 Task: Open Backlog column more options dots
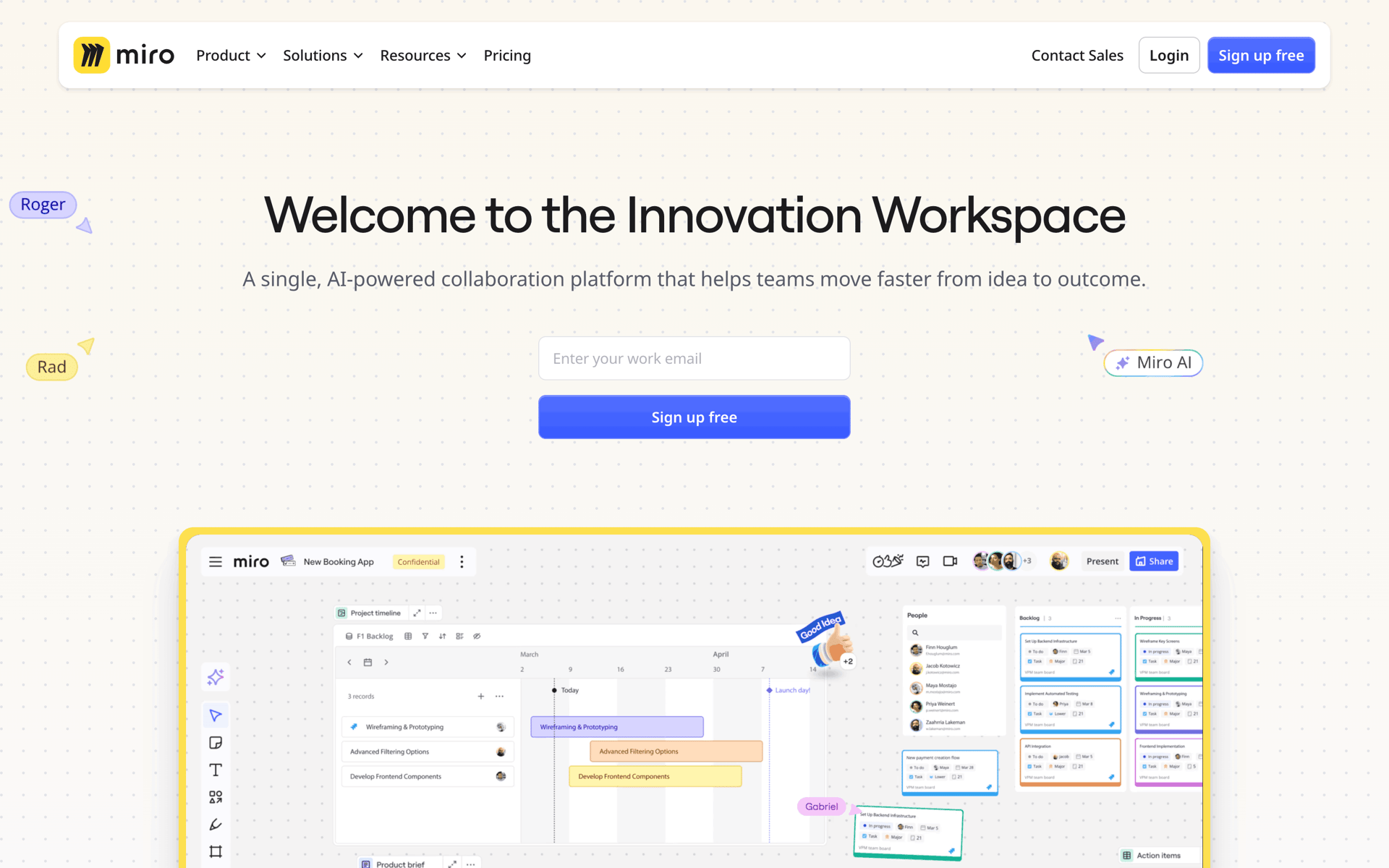[x=1118, y=618]
